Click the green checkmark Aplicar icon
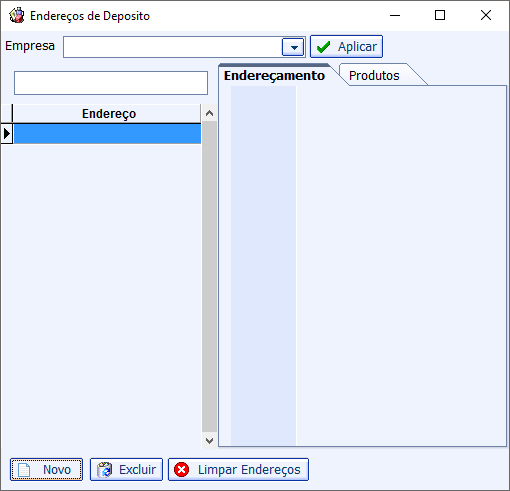510x491 pixels. pyautogui.click(x=323, y=47)
